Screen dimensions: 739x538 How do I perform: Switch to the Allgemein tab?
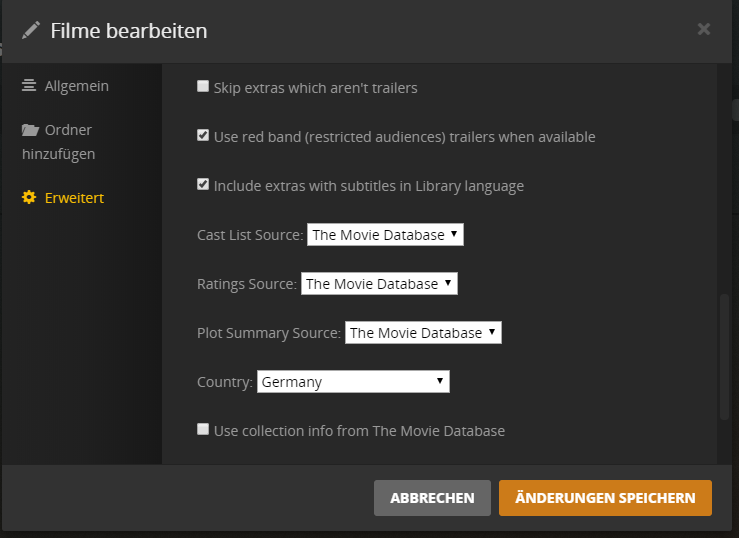pos(76,86)
